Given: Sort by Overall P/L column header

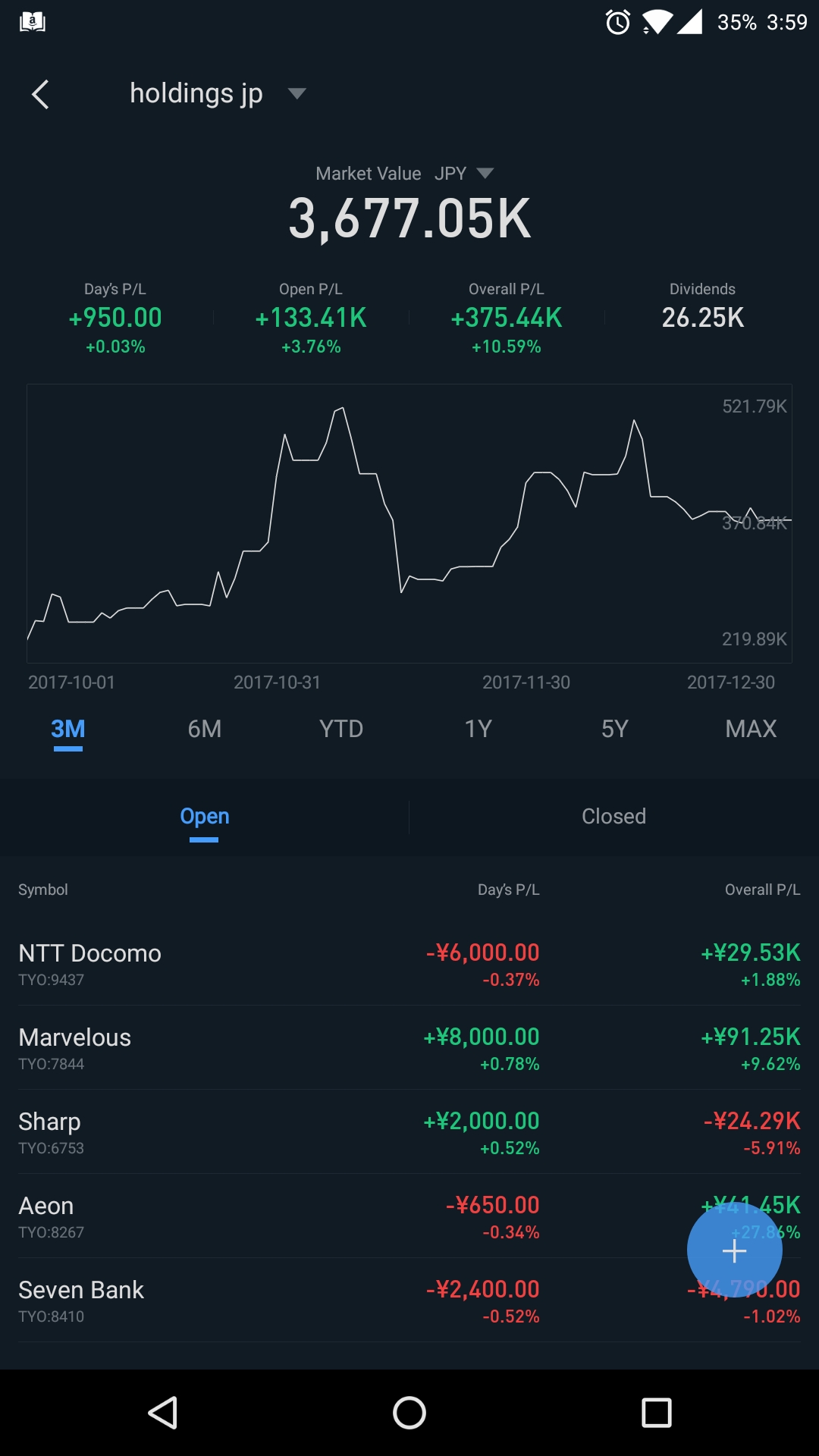Looking at the screenshot, I should [x=761, y=890].
